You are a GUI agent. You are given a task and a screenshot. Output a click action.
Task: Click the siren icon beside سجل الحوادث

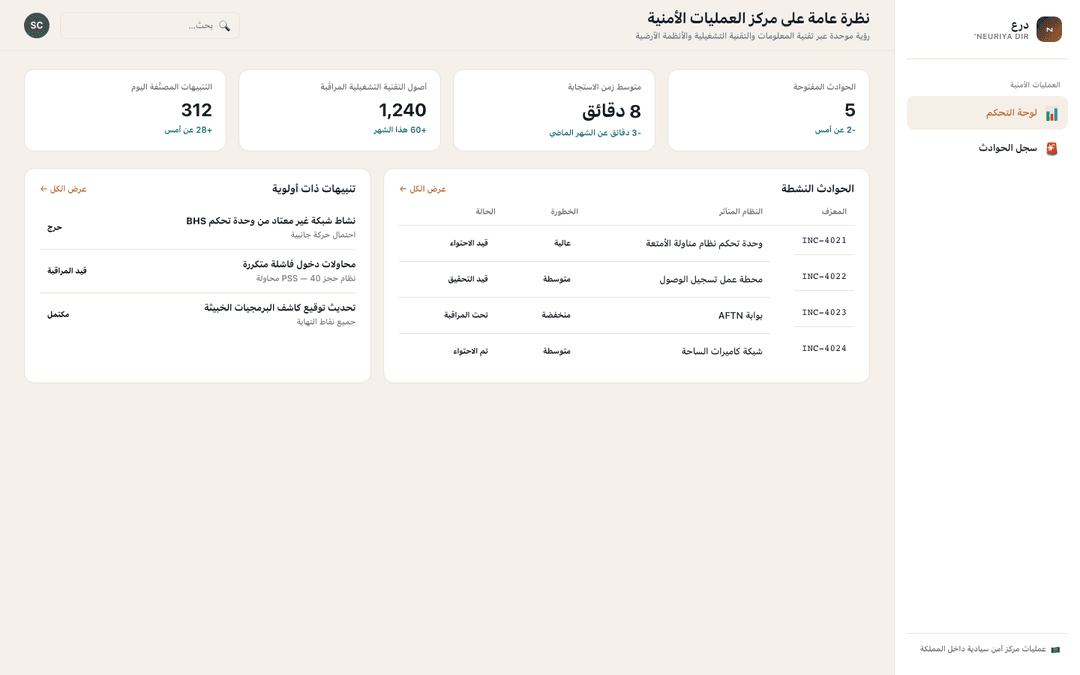coord(1052,149)
